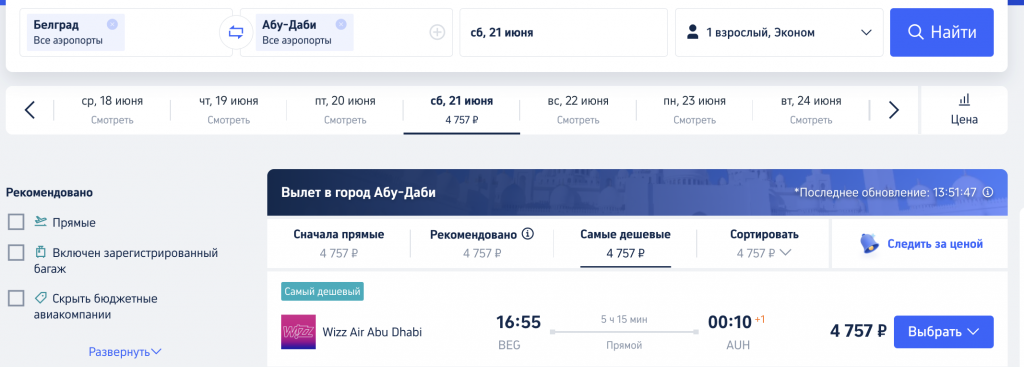This screenshot has height=367, width=1024.
Task: Select the вс, 22 июня date tab
Action: pyautogui.click(x=578, y=110)
